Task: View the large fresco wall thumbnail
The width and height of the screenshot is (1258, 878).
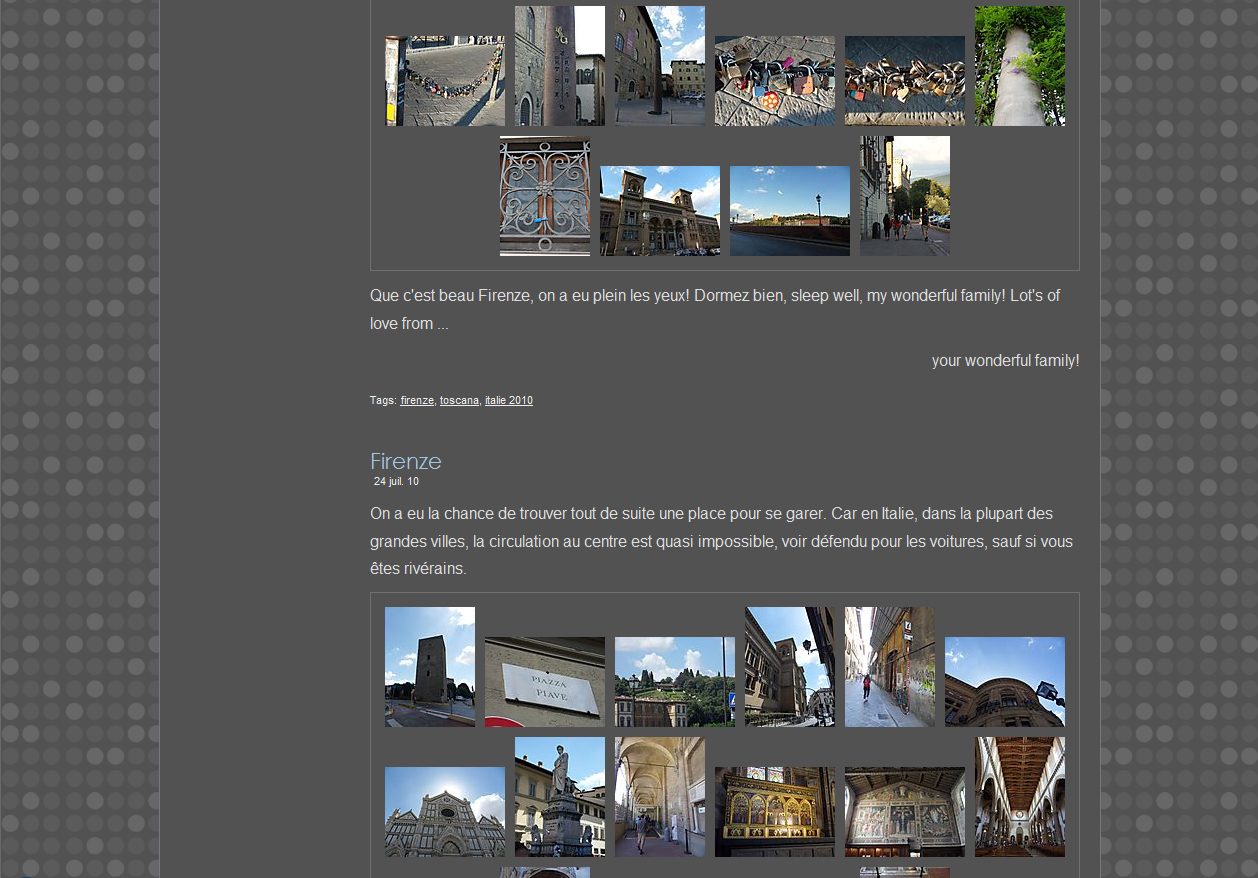Action: coord(904,811)
